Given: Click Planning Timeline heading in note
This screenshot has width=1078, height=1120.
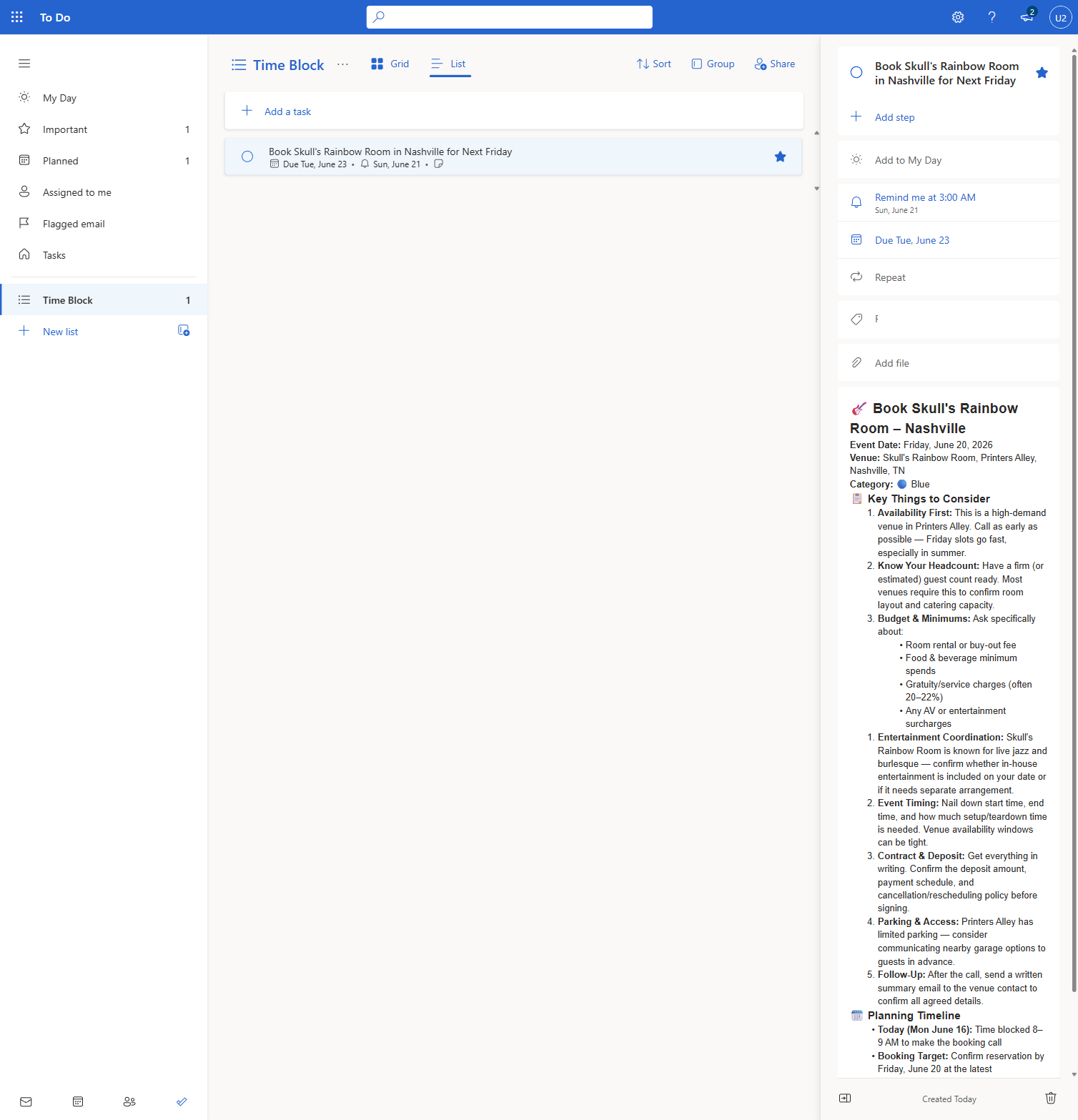Looking at the screenshot, I should point(914,1016).
